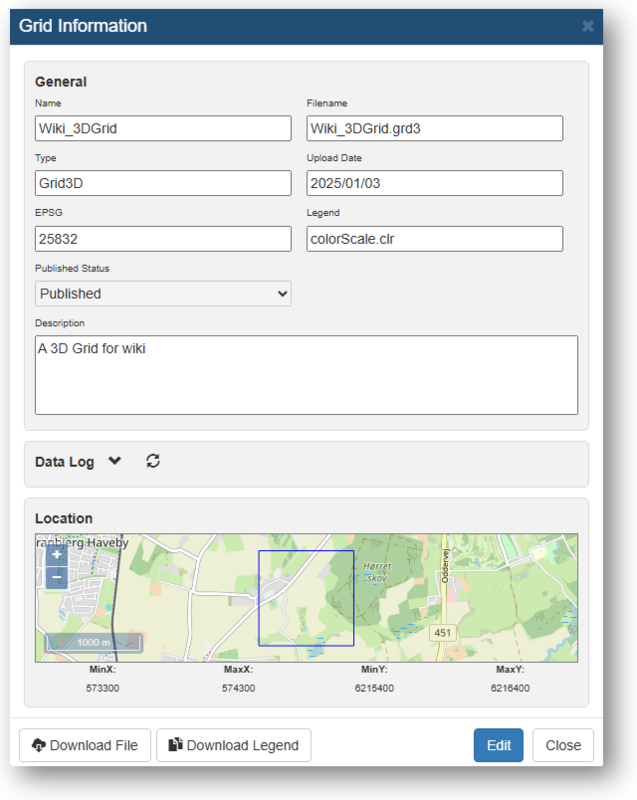Click the EPSG field showing 25832
This screenshot has width=637, height=800.
163,239
